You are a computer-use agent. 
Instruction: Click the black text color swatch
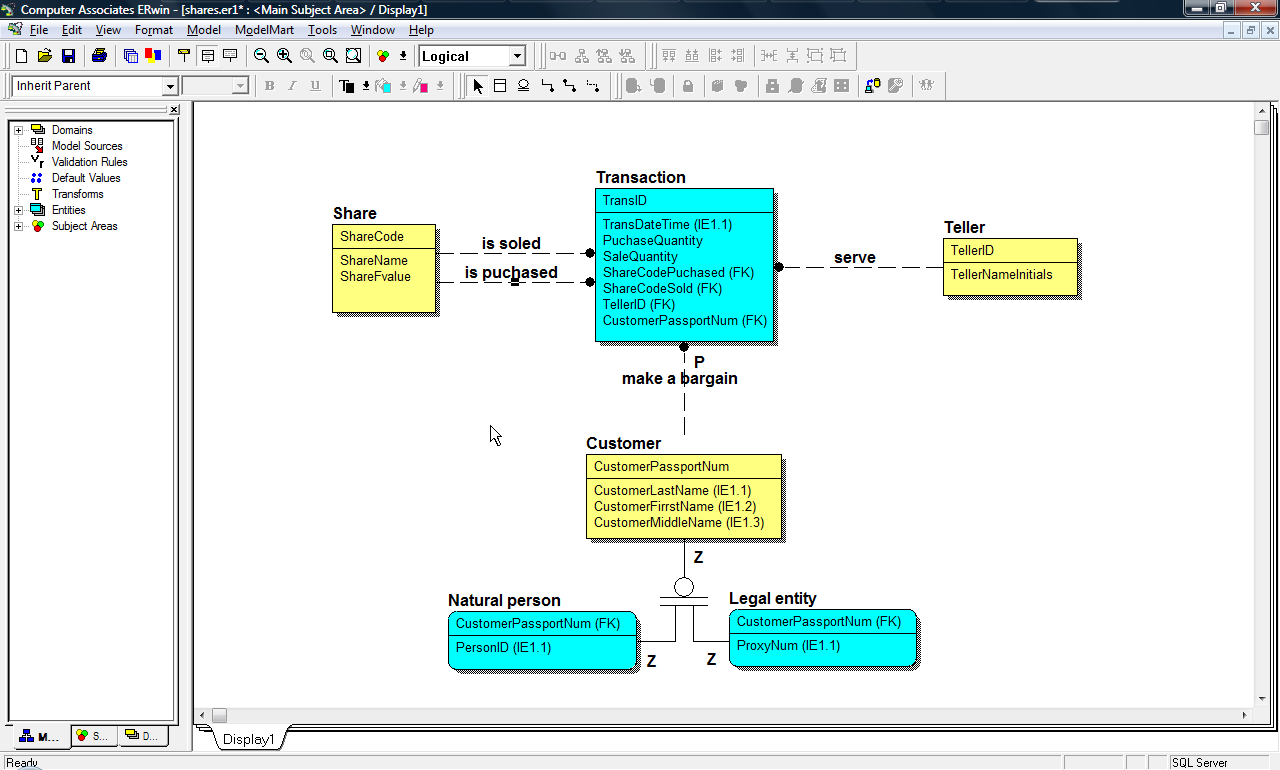pyautogui.click(x=348, y=86)
